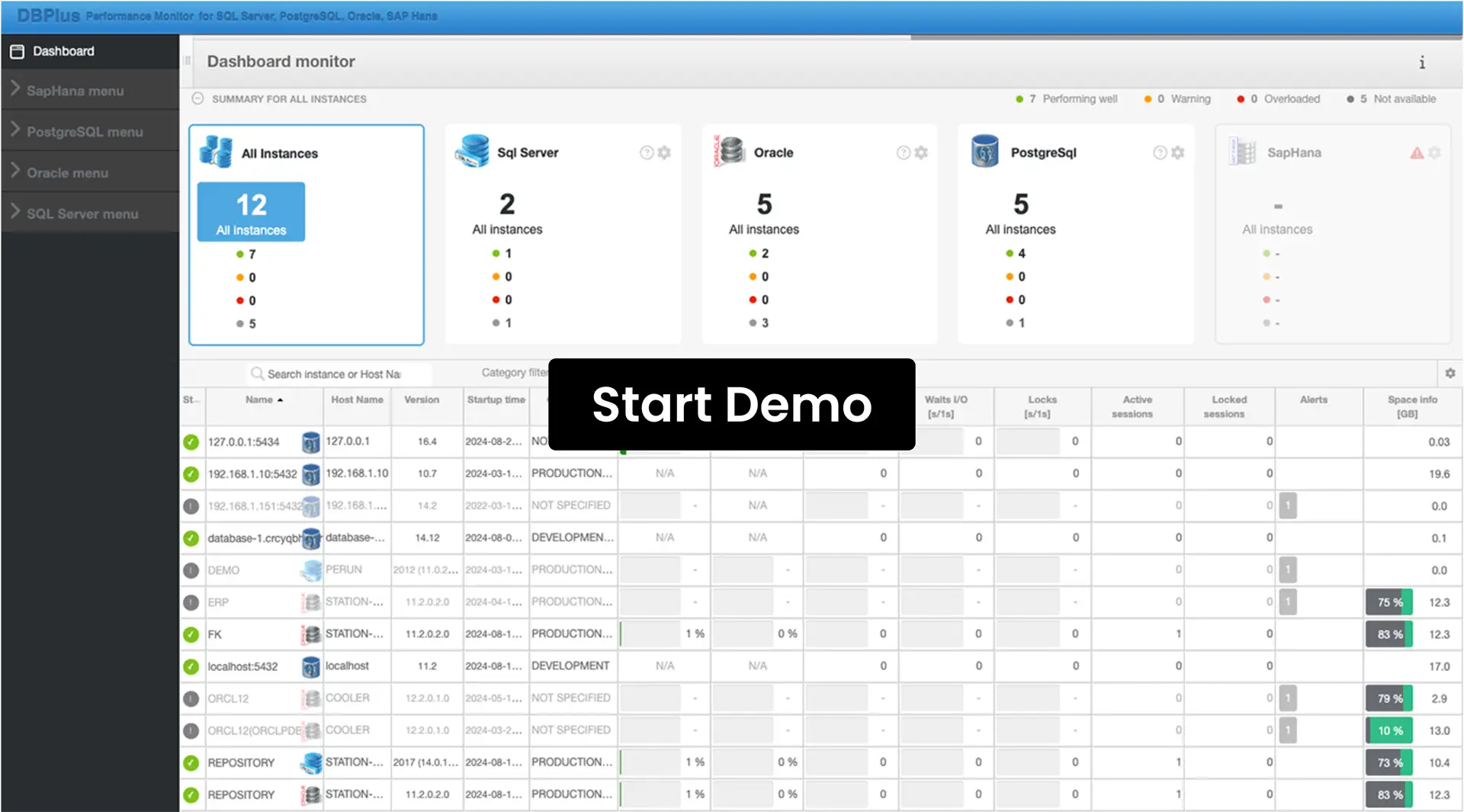
Task: Click the Oracle database icon
Action: tap(729, 151)
